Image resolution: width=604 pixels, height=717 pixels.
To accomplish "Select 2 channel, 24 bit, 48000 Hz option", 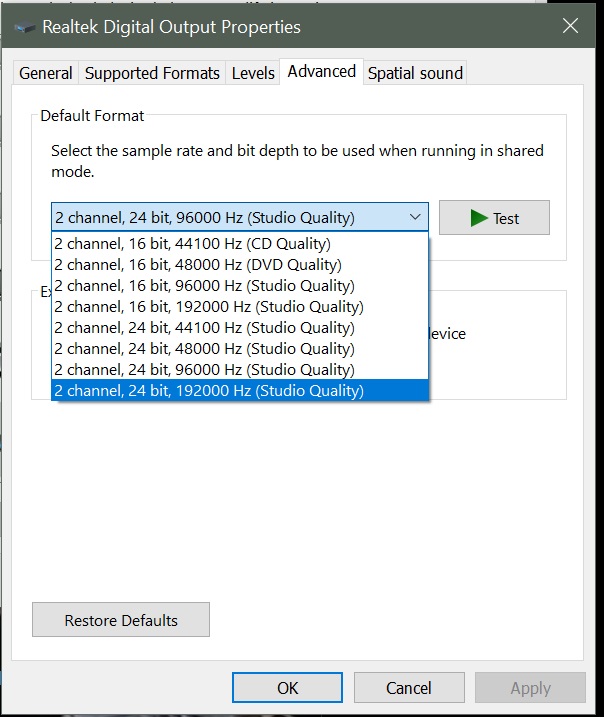I will pyautogui.click(x=240, y=349).
